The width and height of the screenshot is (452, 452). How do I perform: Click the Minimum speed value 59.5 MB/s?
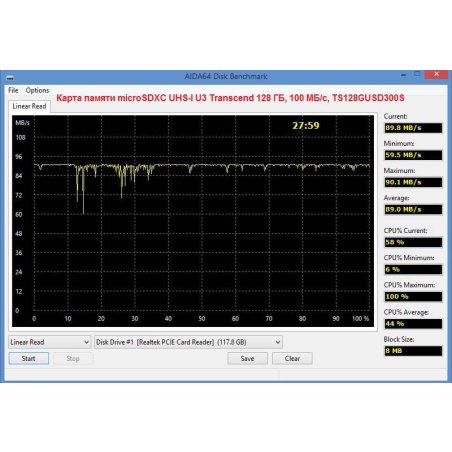click(413, 155)
